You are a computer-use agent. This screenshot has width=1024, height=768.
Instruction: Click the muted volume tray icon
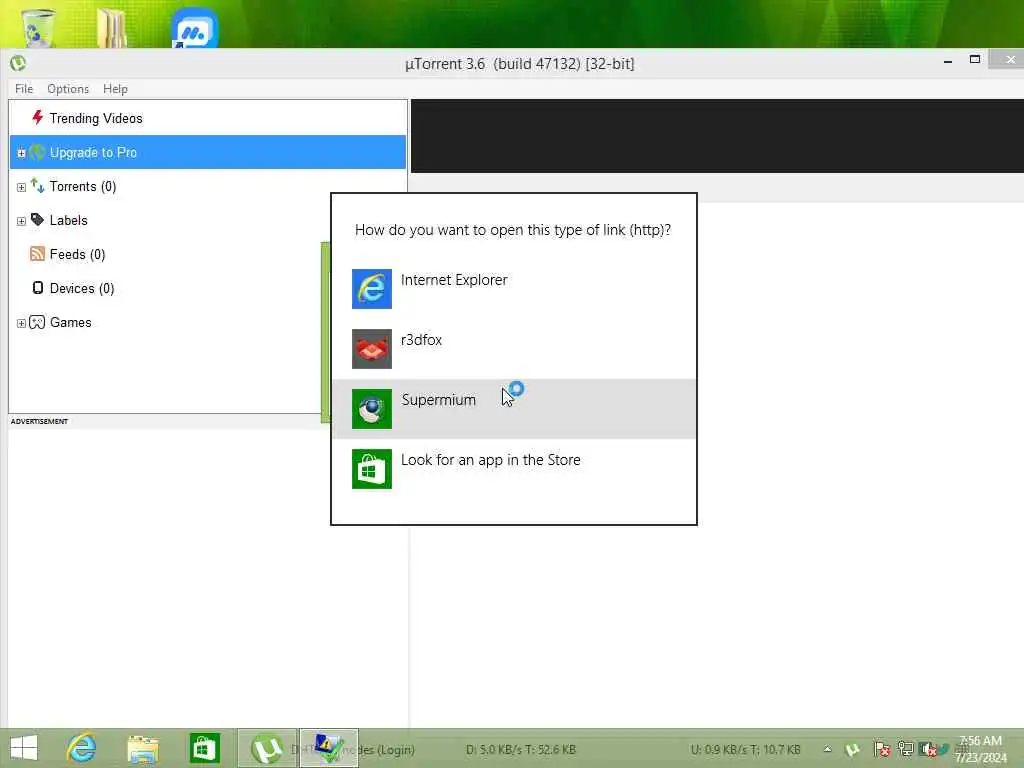927,749
